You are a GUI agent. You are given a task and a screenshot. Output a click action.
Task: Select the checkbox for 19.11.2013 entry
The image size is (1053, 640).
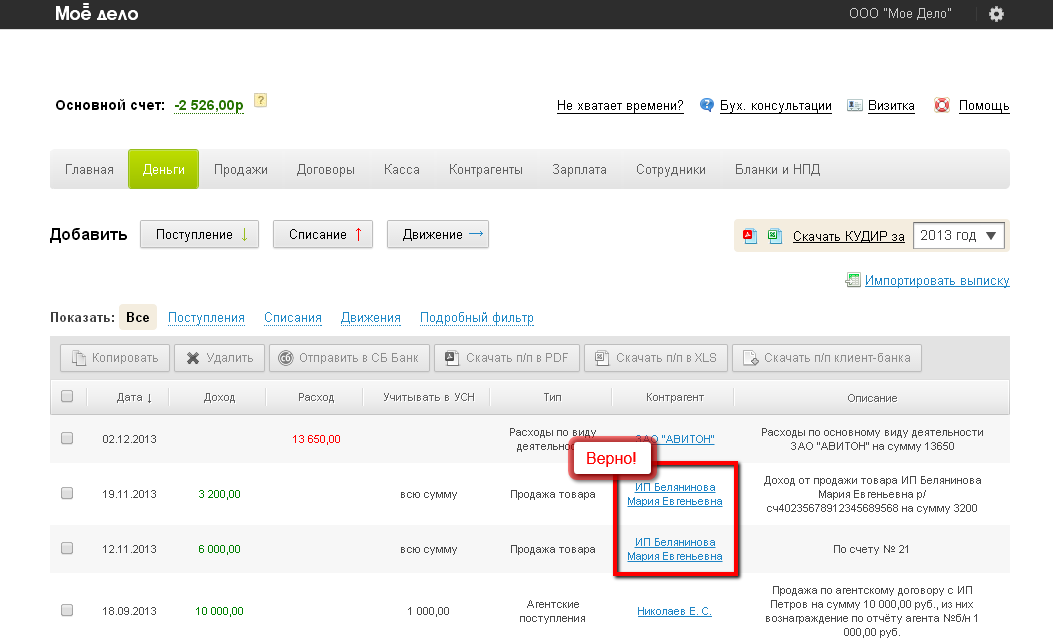click(x=67, y=493)
